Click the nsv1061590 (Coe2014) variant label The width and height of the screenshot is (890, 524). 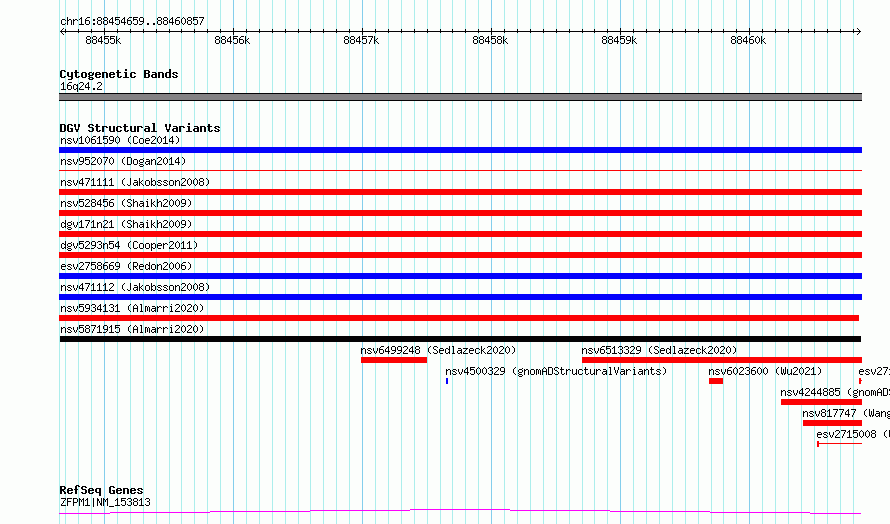tap(120, 140)
